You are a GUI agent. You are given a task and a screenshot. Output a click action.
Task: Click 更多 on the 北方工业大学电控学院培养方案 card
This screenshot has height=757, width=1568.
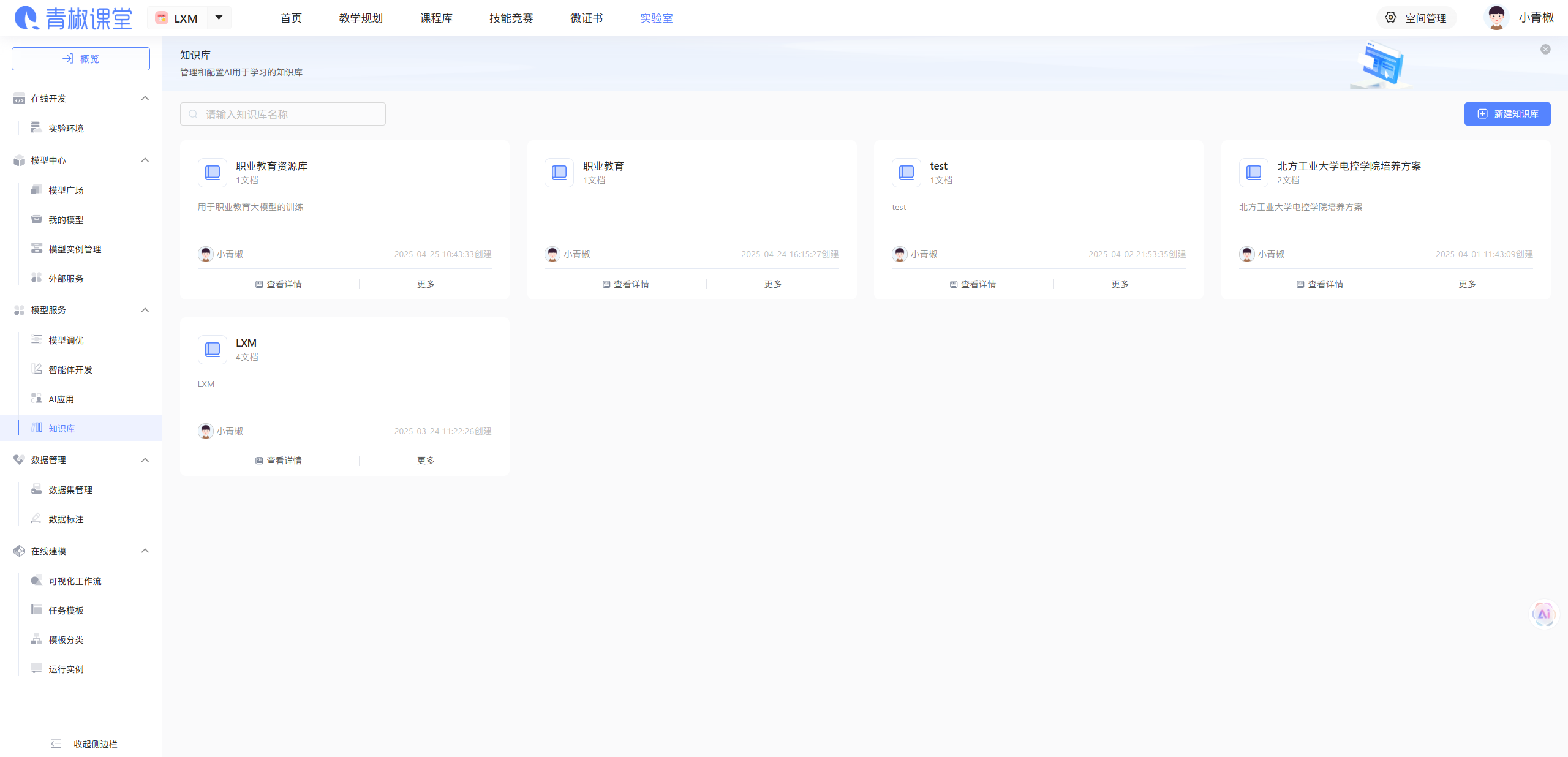pyautogui.click(x=1467, y=284)
